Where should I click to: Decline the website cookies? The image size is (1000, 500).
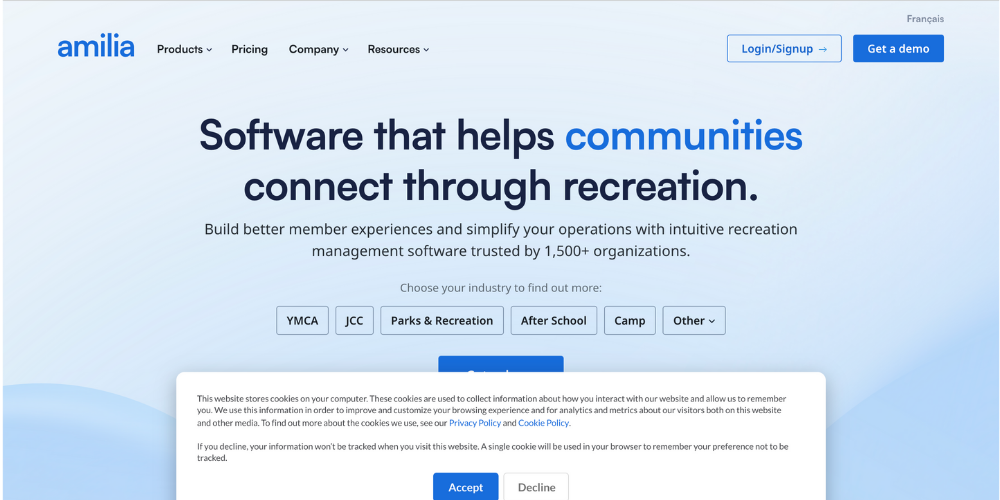coord(536,487)
